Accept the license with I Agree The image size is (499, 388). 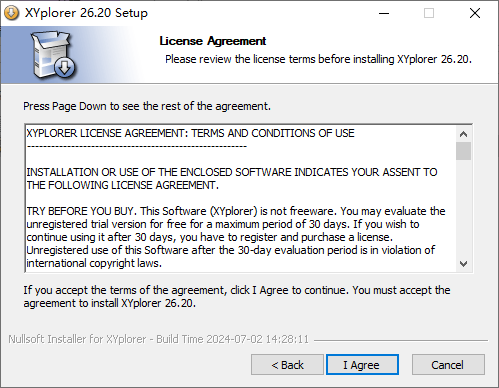pos(362,365)
